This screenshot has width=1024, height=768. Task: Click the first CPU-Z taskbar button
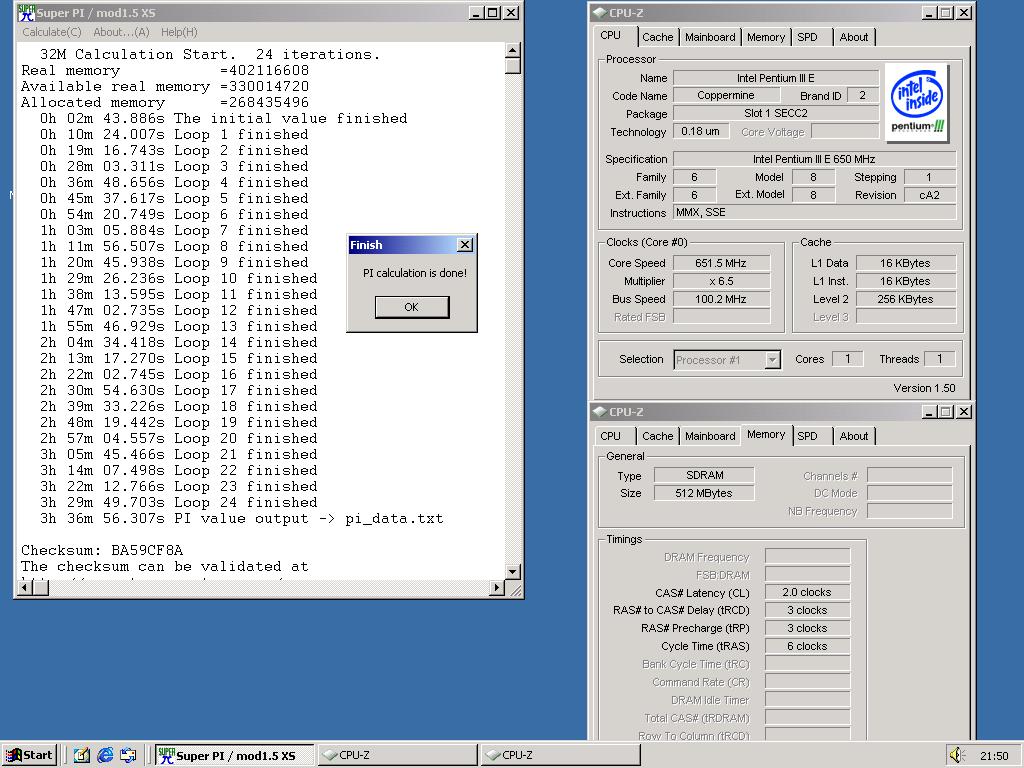(398, 755)
